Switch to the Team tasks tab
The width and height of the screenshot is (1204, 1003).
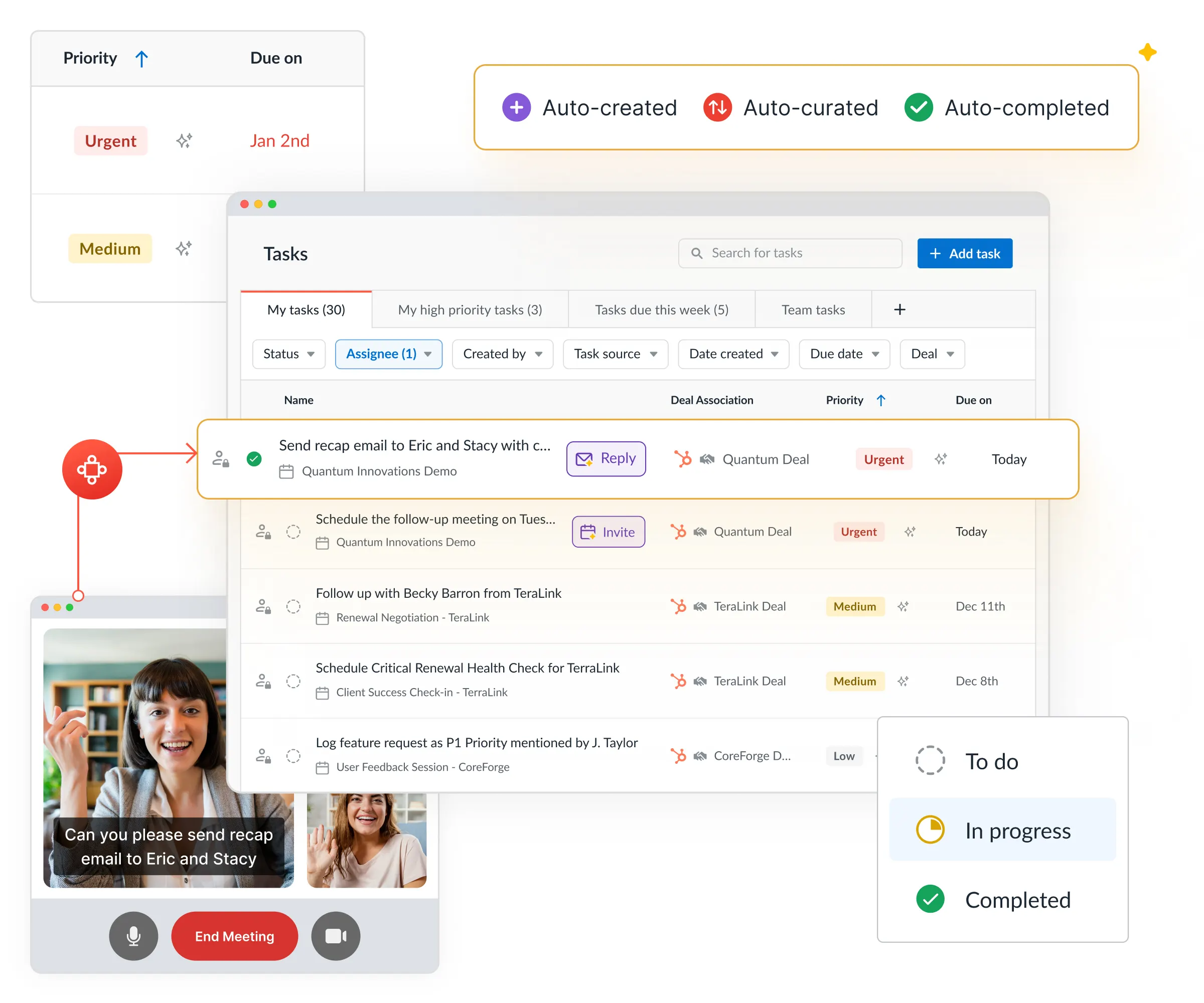pos(812,309)
